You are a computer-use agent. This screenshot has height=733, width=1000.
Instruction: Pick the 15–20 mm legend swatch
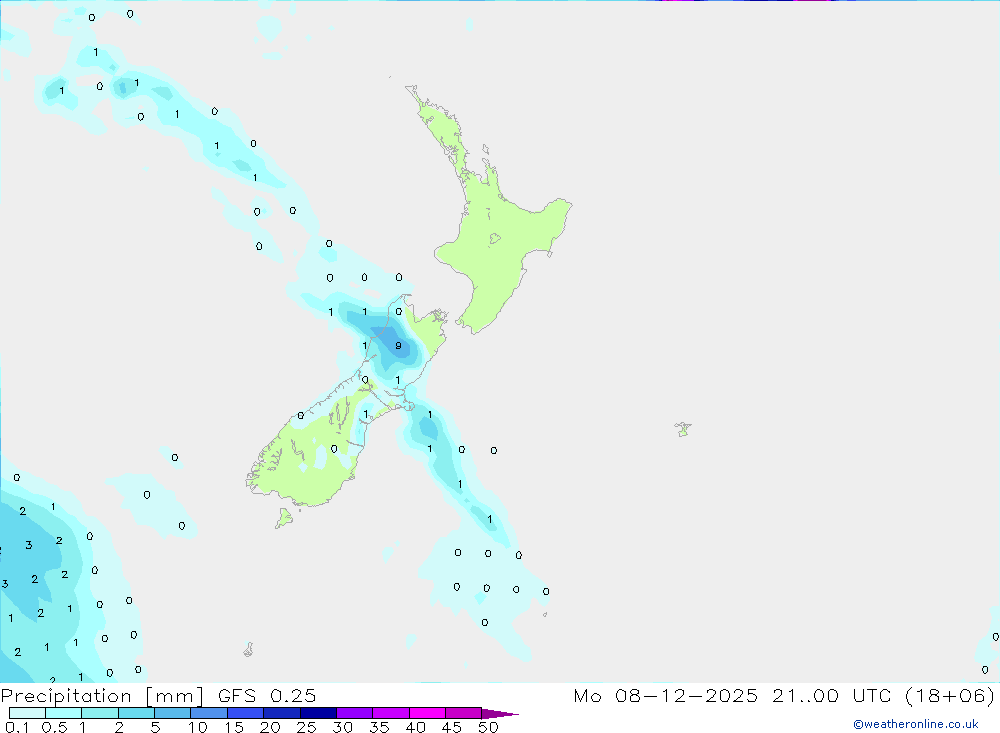pos(246,713)
